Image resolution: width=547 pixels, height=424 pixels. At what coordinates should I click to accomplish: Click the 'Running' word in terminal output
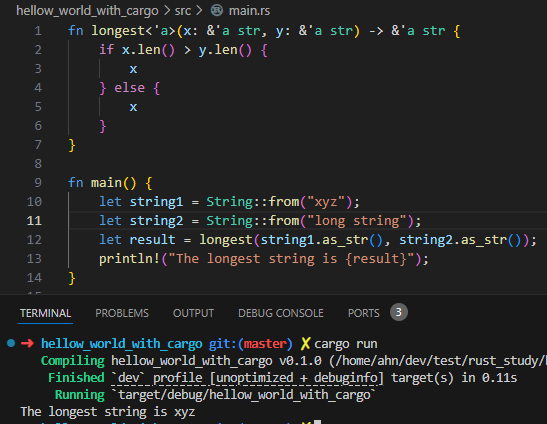(x=80, y=395)
